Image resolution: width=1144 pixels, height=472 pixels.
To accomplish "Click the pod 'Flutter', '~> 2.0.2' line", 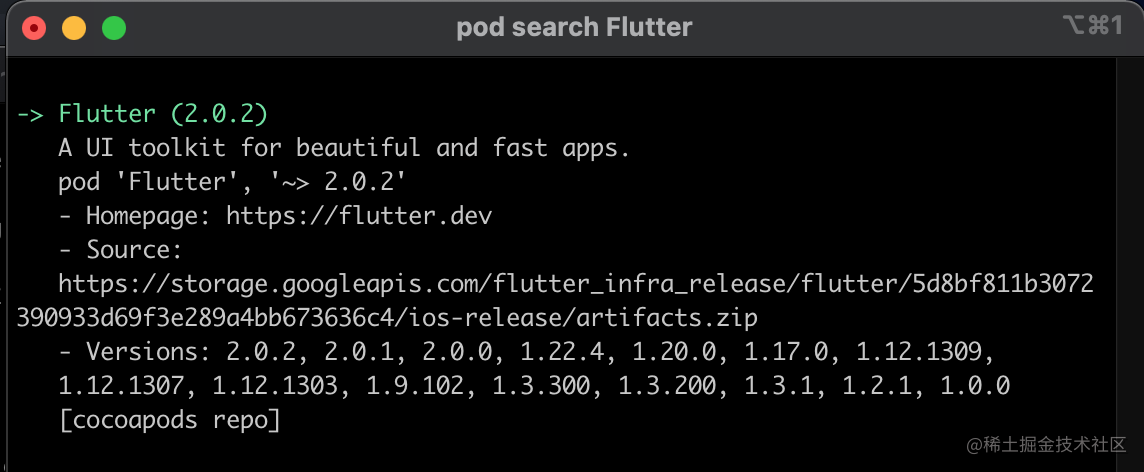I will (x=231, y=182).
